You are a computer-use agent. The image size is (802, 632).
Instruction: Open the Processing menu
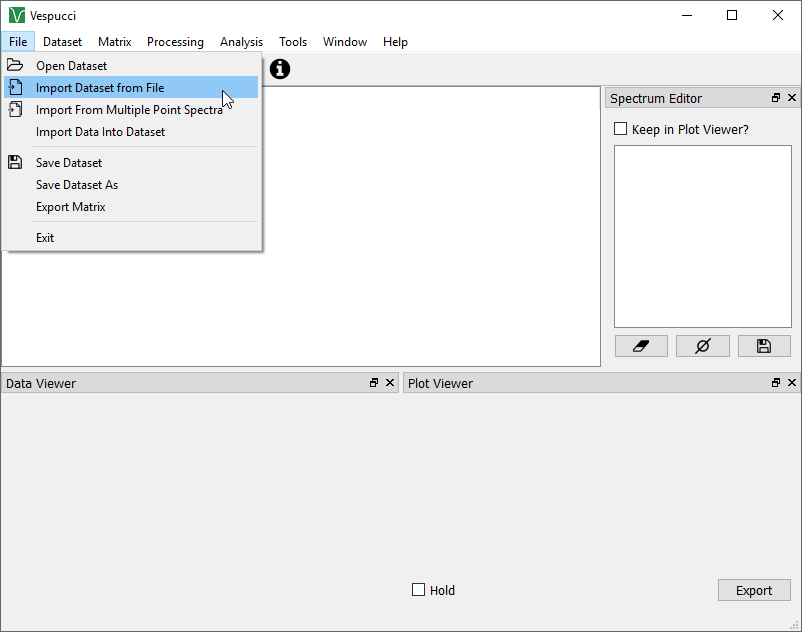click(175, 41)
